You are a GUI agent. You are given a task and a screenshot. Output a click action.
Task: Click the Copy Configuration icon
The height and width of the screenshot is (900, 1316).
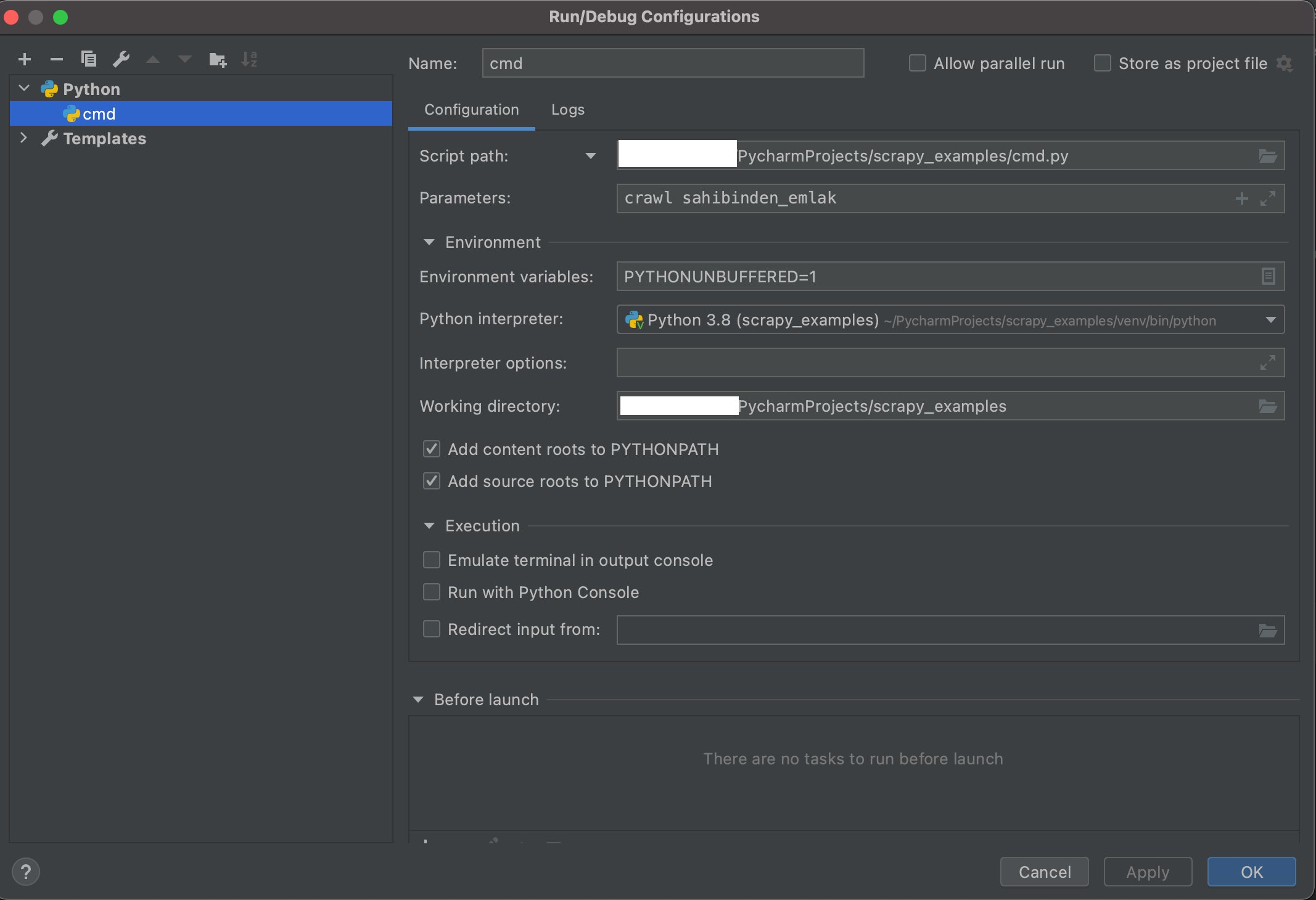(x=89, y=59)
